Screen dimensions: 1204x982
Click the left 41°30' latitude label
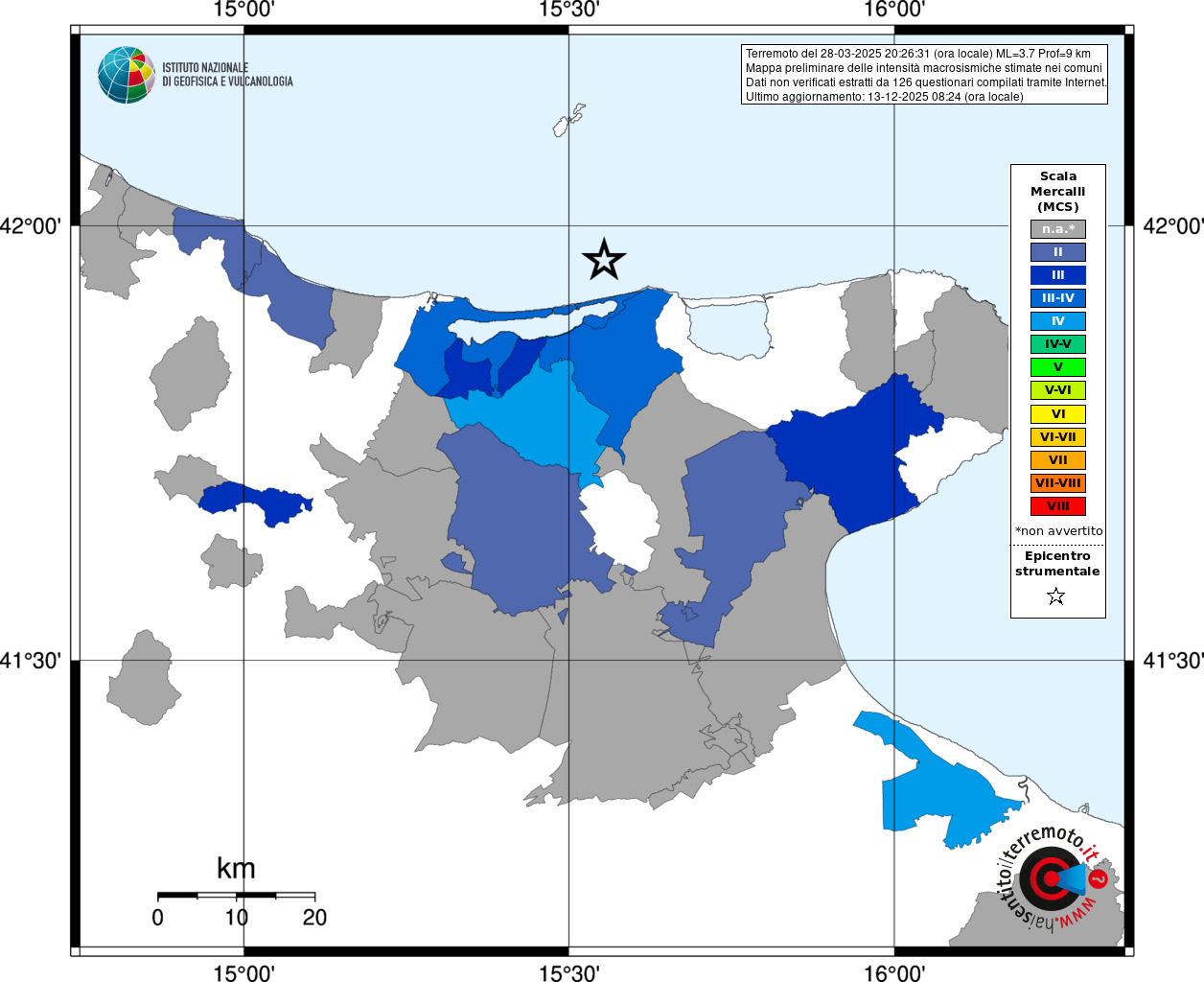point(31,661)
